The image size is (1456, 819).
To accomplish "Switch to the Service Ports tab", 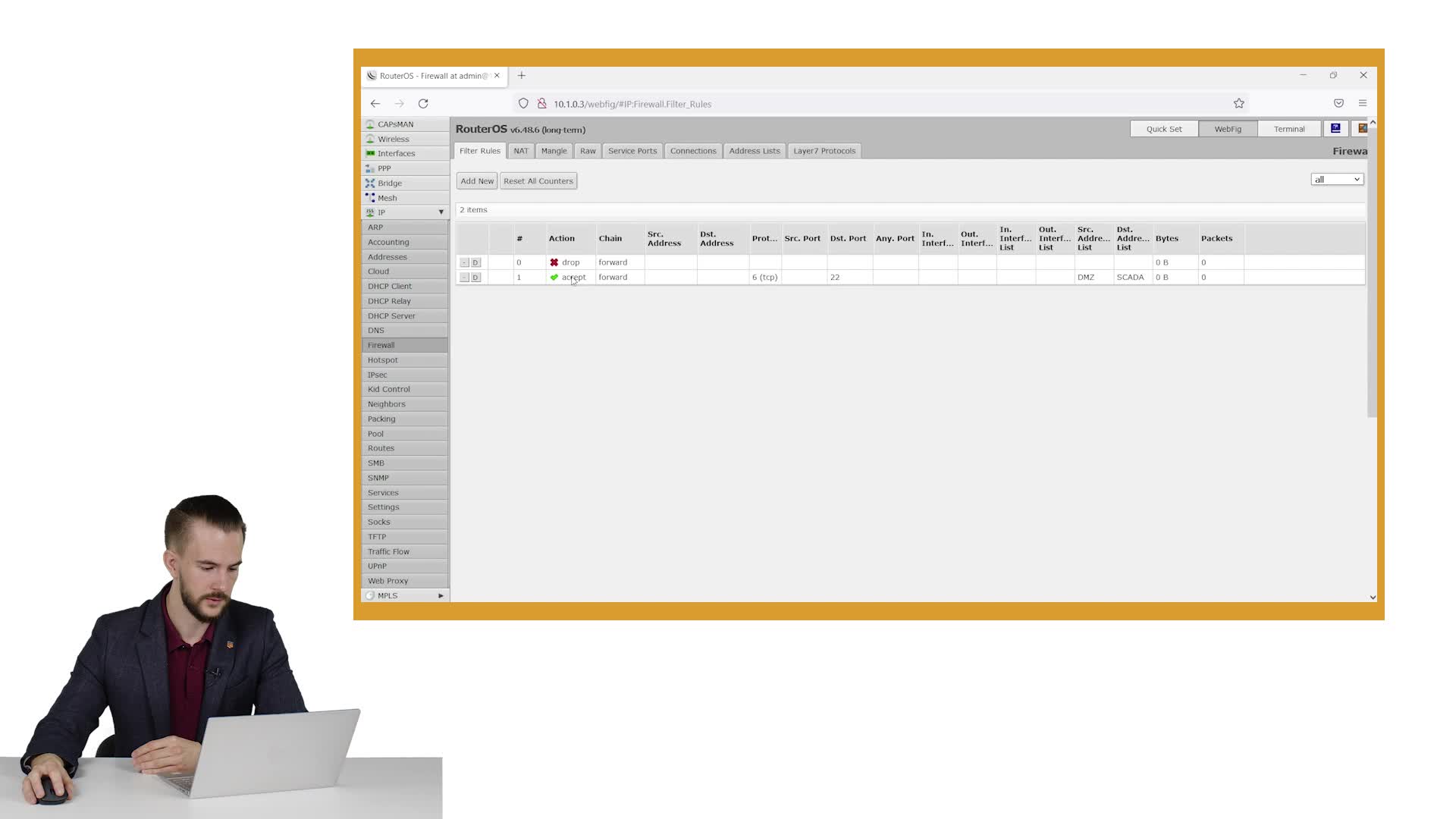I will tap(632, 151).
